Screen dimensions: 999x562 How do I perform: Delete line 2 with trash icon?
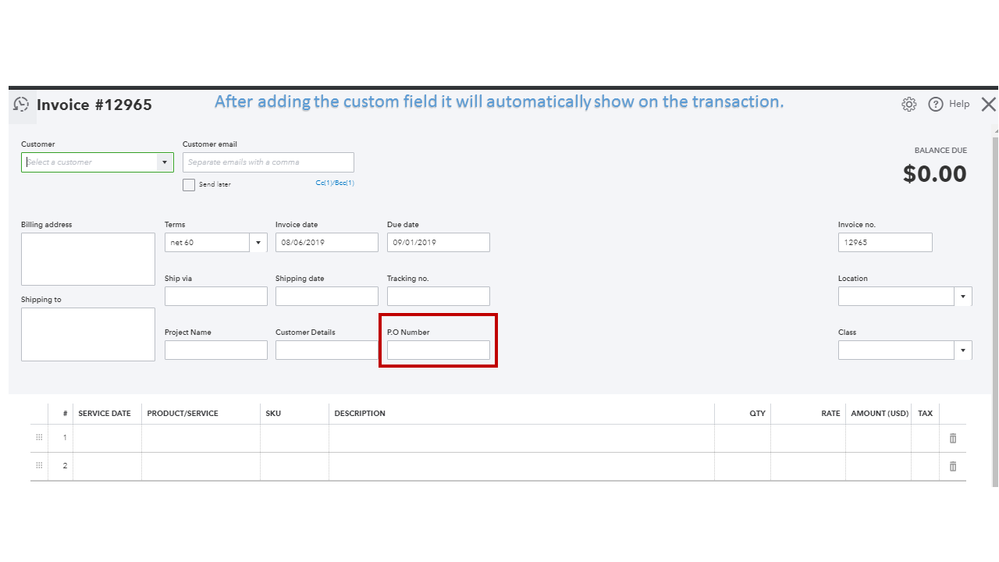click(x=952, y=466)
